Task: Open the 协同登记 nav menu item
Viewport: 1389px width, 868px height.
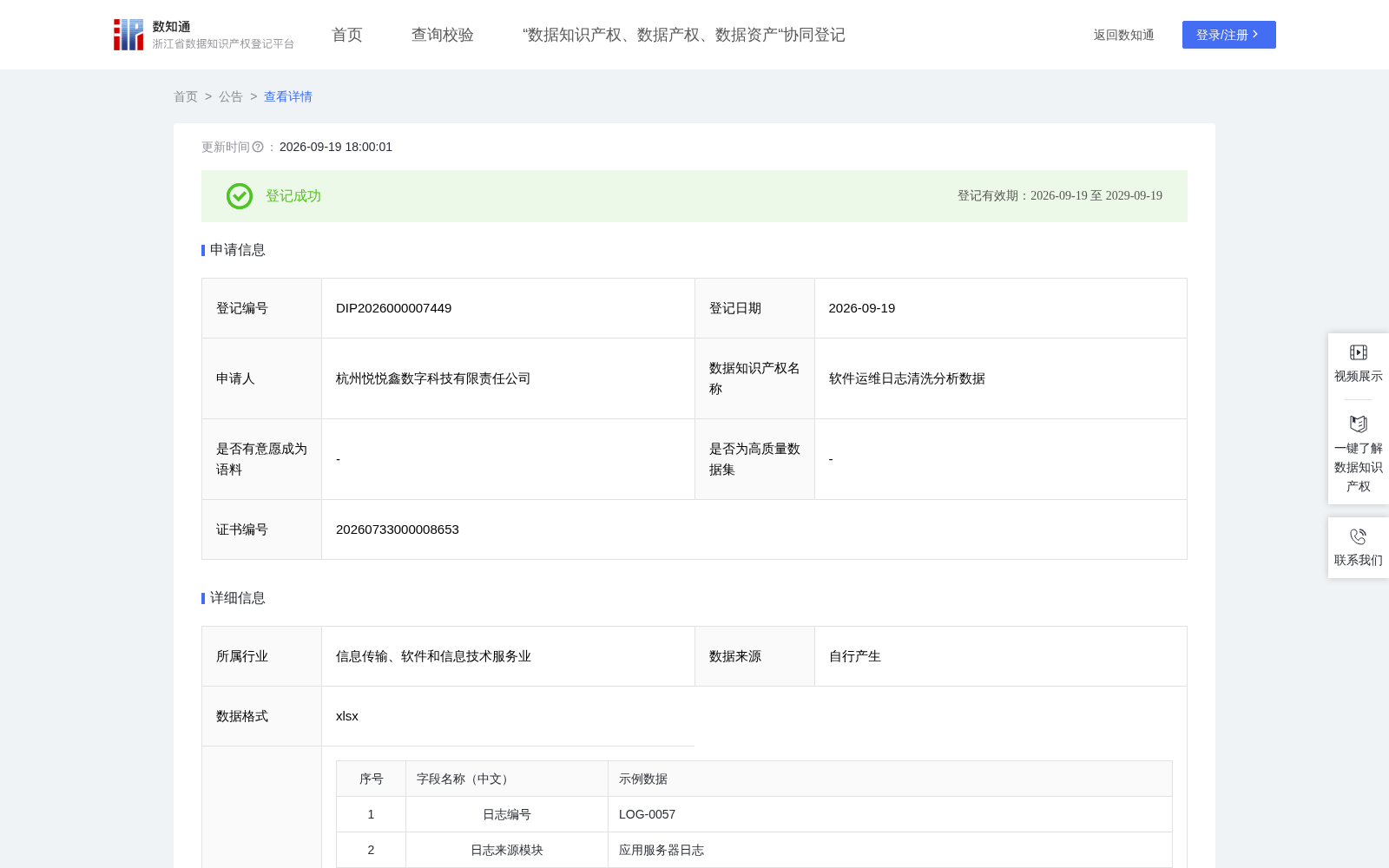Action: [684, 35]
